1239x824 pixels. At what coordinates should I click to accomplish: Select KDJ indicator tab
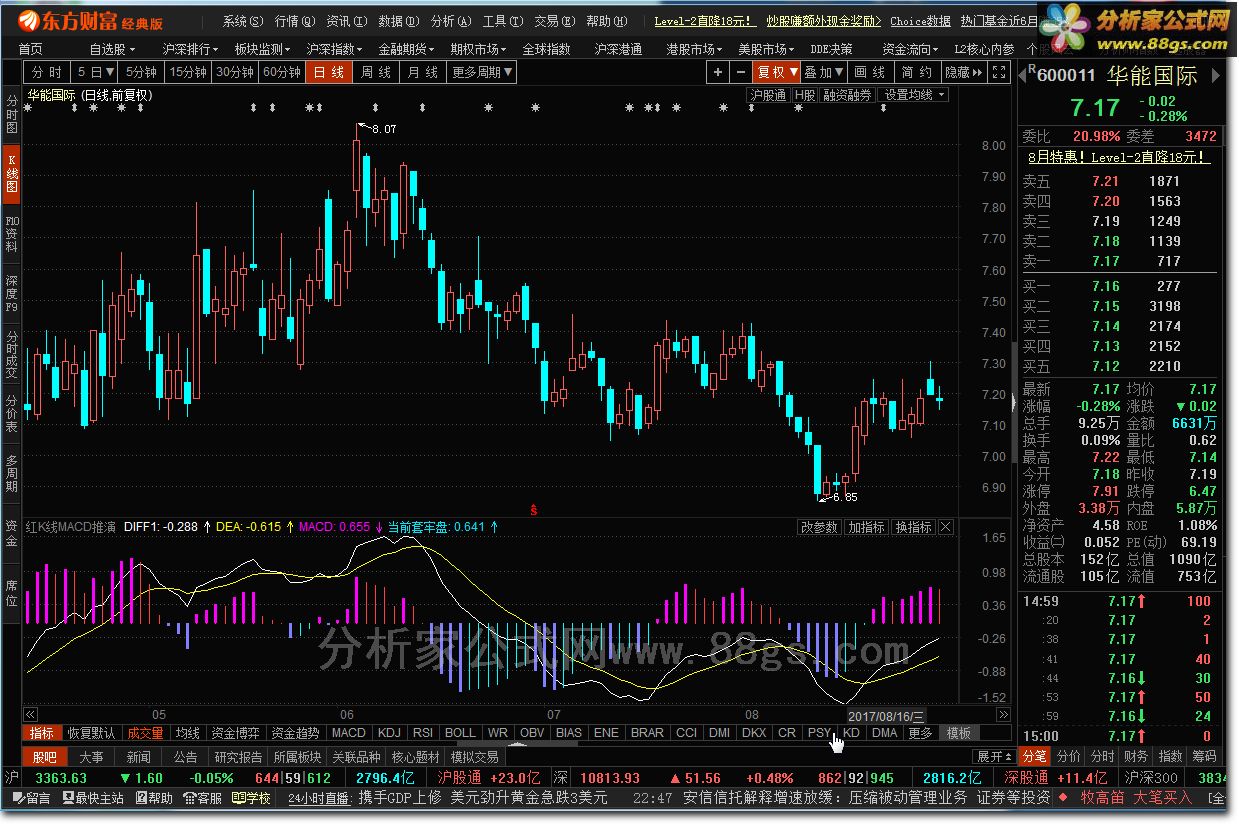tap(389, 733)
